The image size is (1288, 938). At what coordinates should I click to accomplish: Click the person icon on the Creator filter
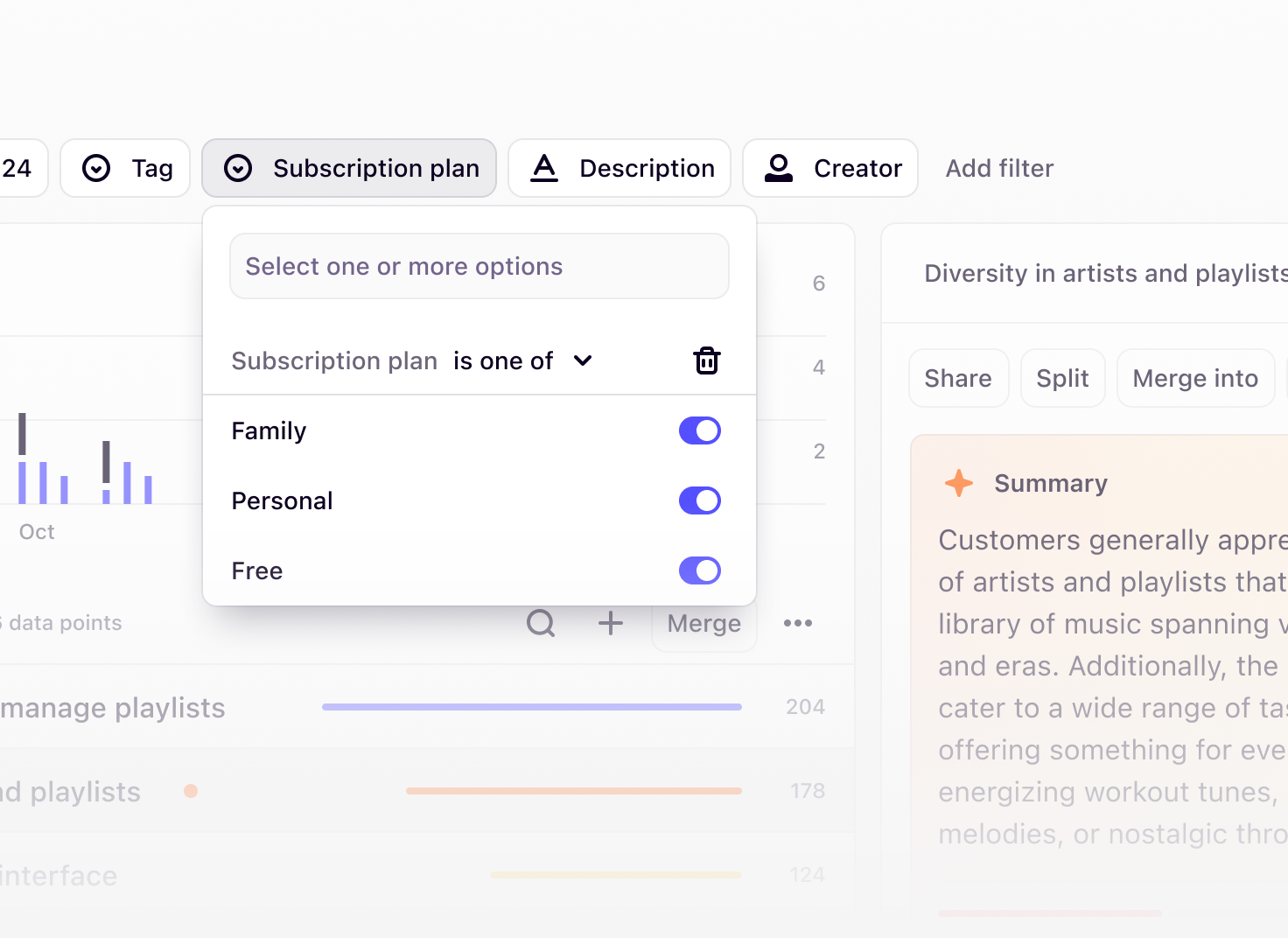[778, 168]
